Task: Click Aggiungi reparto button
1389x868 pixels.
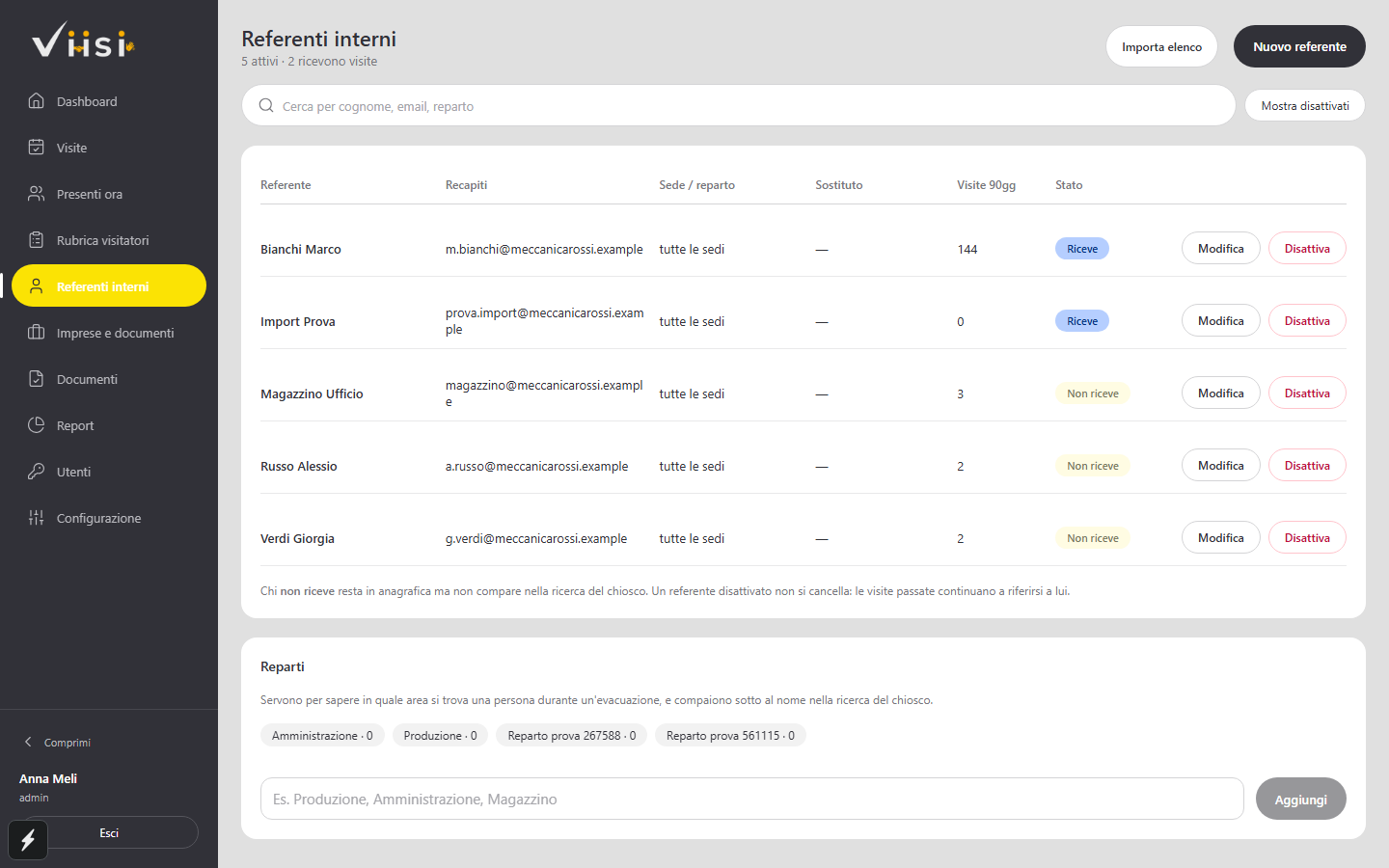Action: [x=1300, y=799]
